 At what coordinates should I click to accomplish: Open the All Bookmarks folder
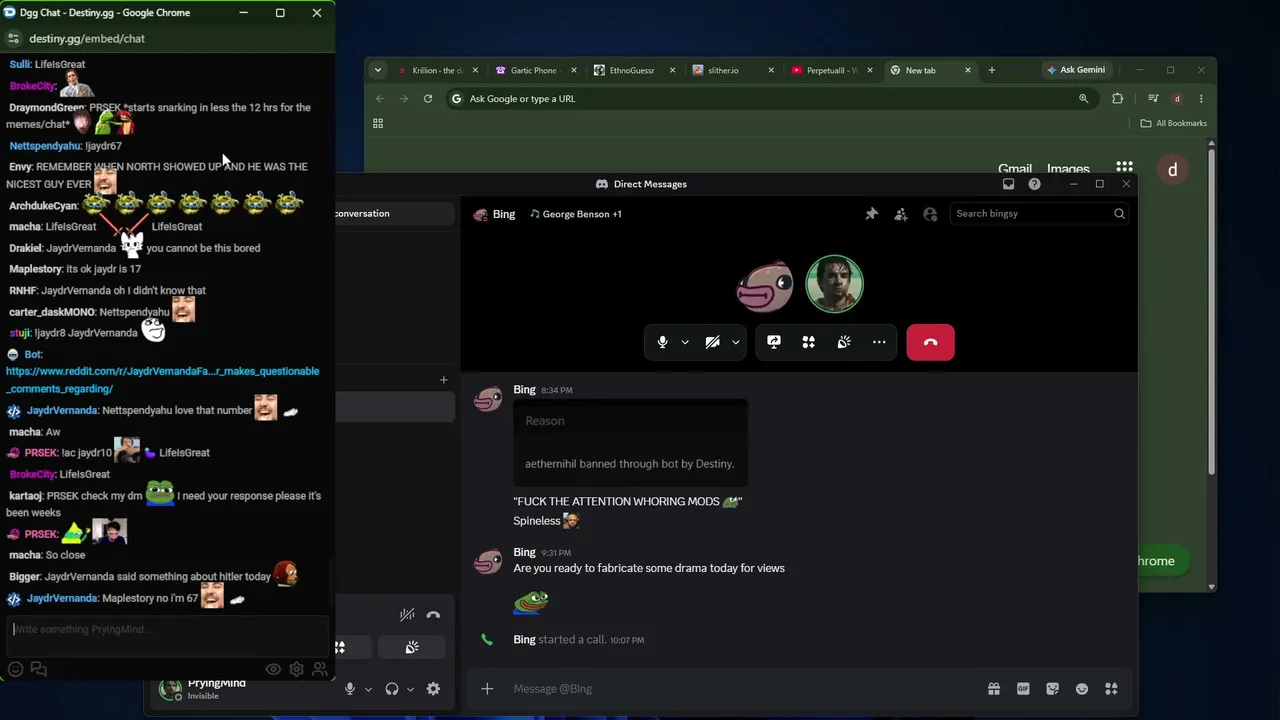(1174, 123)
